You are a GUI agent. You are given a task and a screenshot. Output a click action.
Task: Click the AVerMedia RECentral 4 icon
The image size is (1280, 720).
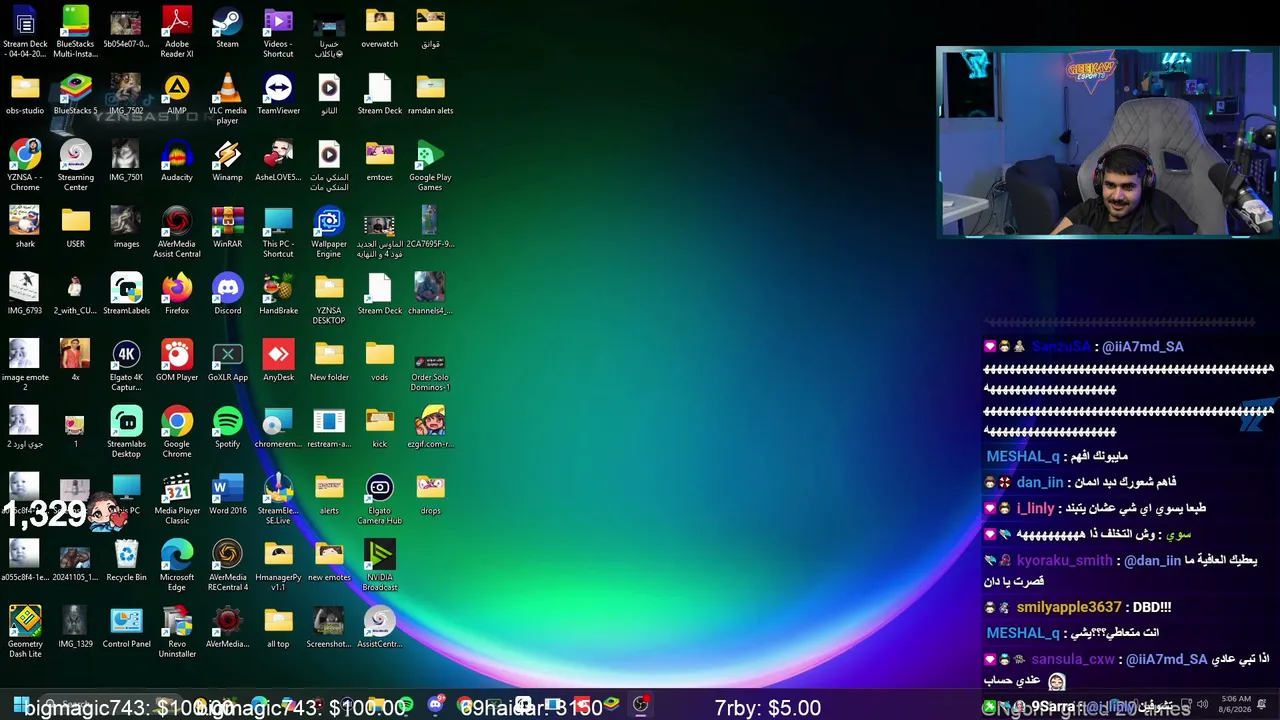point(227,566)
